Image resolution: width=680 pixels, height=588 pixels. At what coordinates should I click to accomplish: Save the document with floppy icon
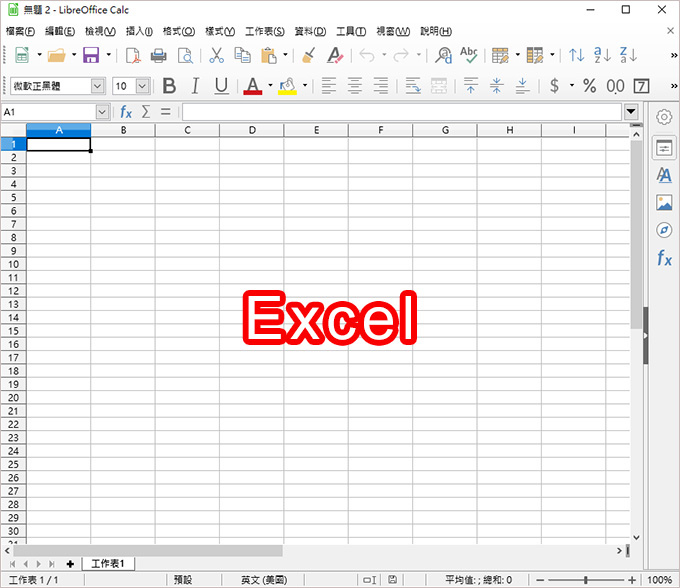pos(91,55)
